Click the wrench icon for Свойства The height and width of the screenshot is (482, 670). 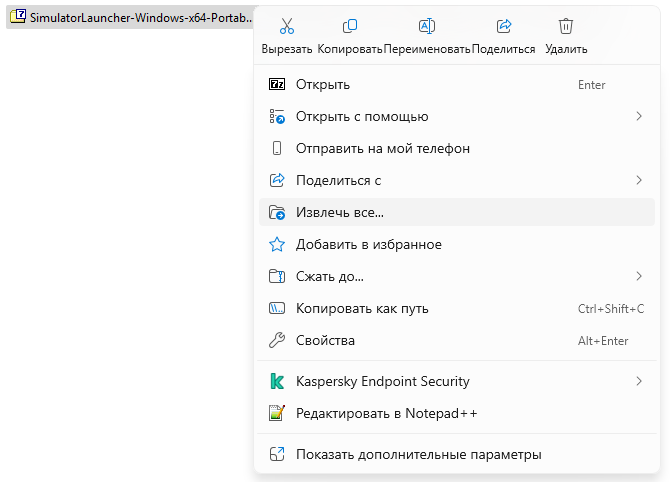pos(278,340)
